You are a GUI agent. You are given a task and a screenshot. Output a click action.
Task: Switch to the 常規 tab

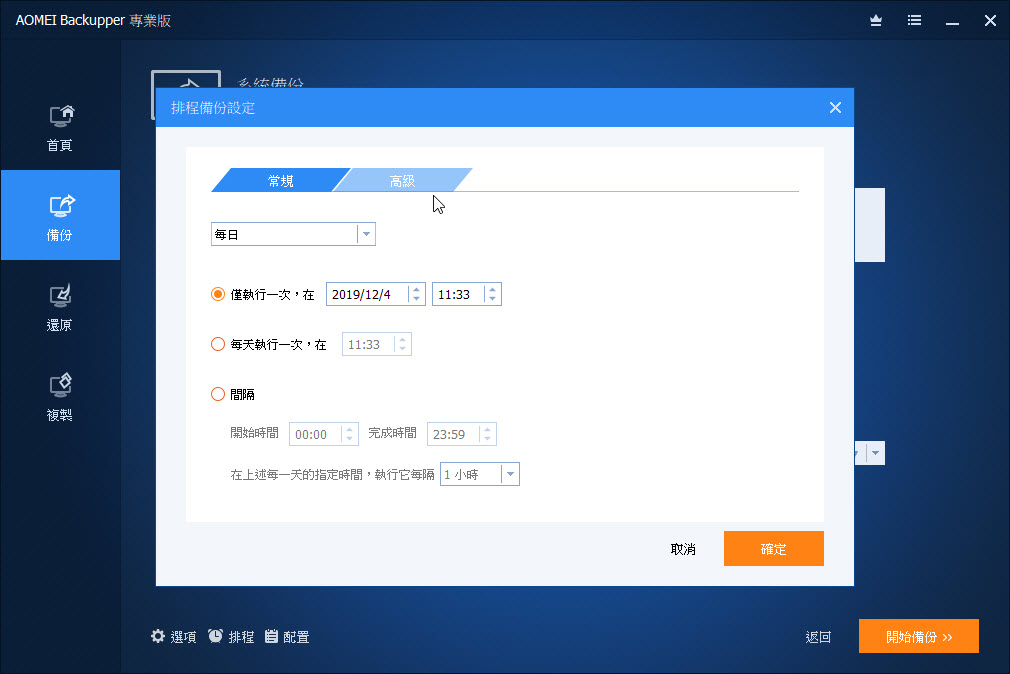[x=280, y=180]
